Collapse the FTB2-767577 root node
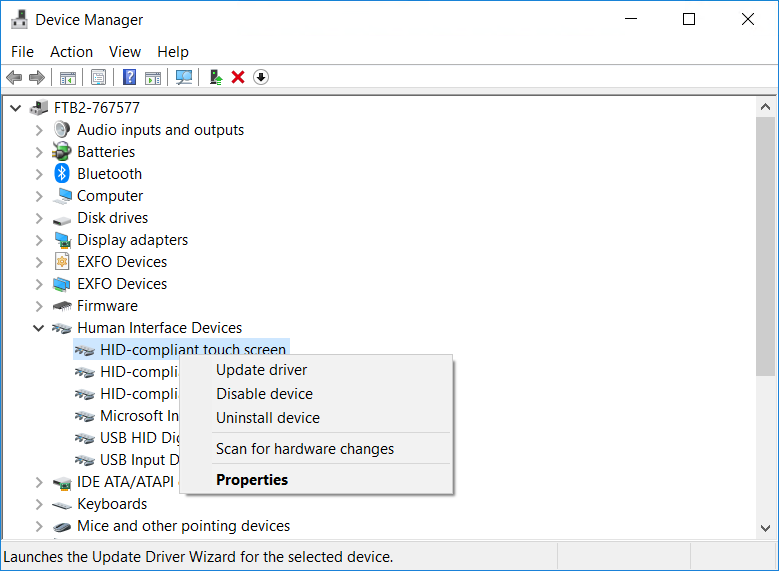 click(x=16, y=108)
